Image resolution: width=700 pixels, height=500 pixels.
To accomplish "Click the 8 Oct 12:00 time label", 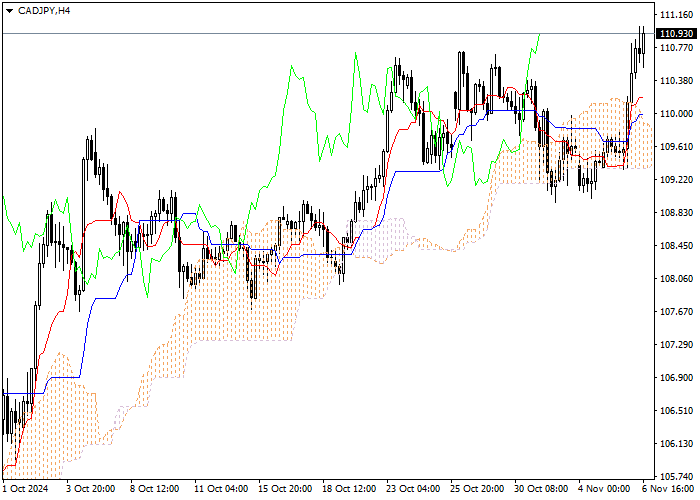I will pyautogui.click(x=154, y=489).
